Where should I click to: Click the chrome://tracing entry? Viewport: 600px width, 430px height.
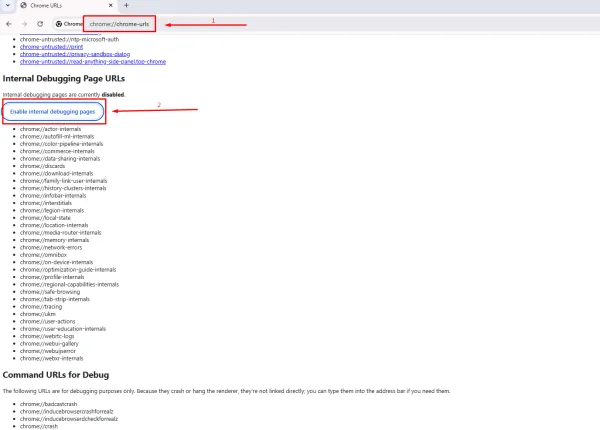(39, 305)
